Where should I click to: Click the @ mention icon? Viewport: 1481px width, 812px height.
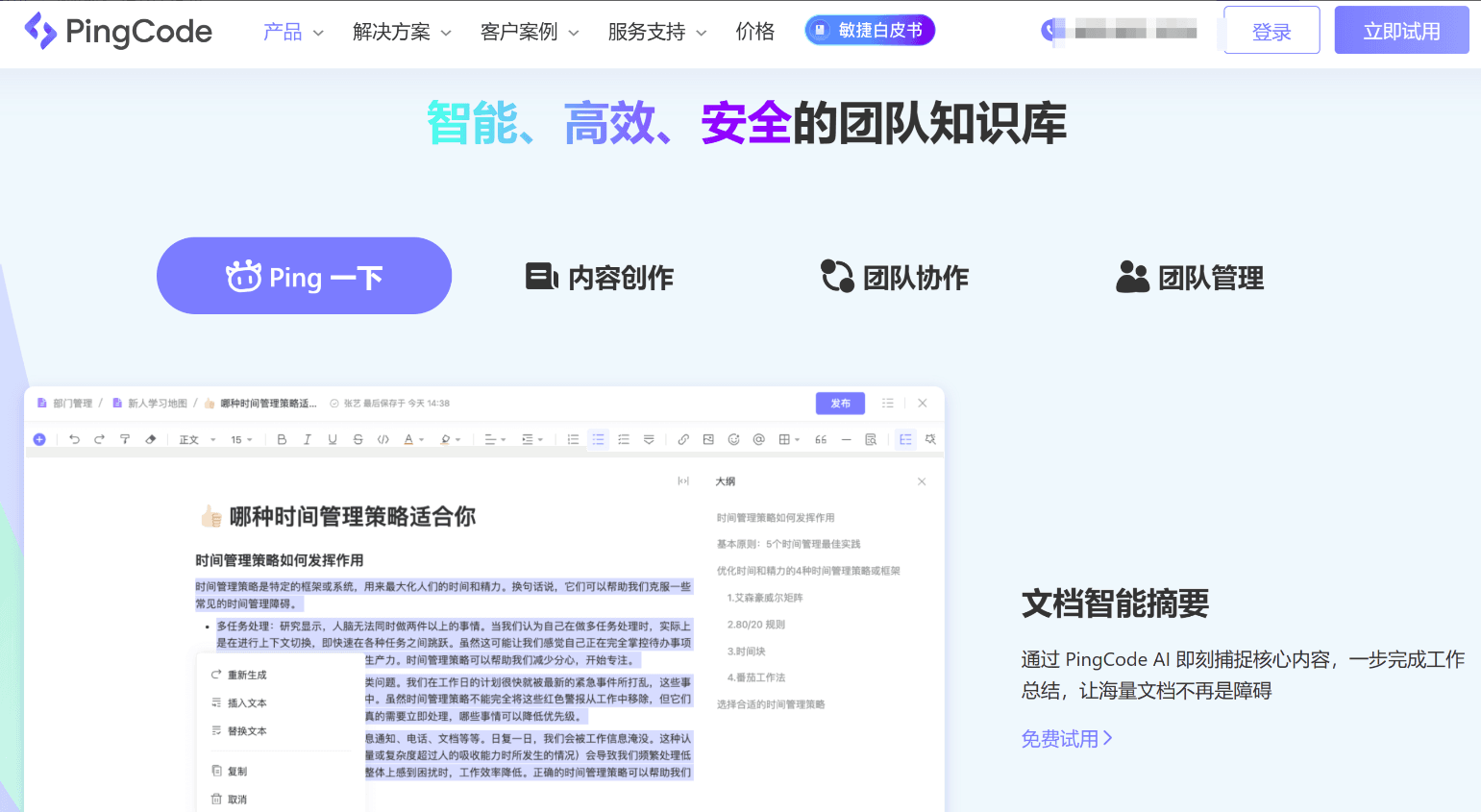point(759,439)
